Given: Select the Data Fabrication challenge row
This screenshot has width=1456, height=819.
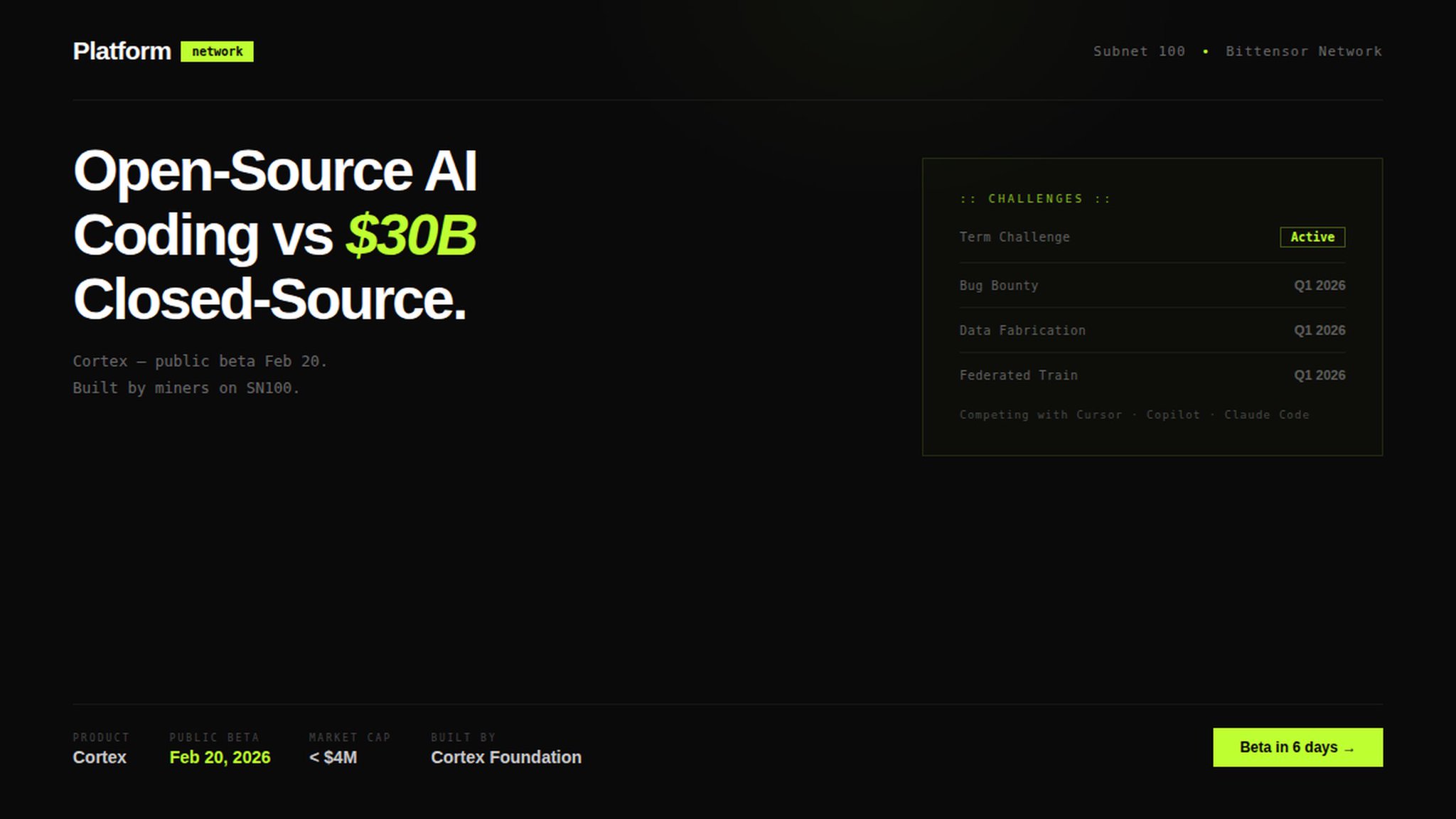Looking at the screenshot, I should 1022,330.
